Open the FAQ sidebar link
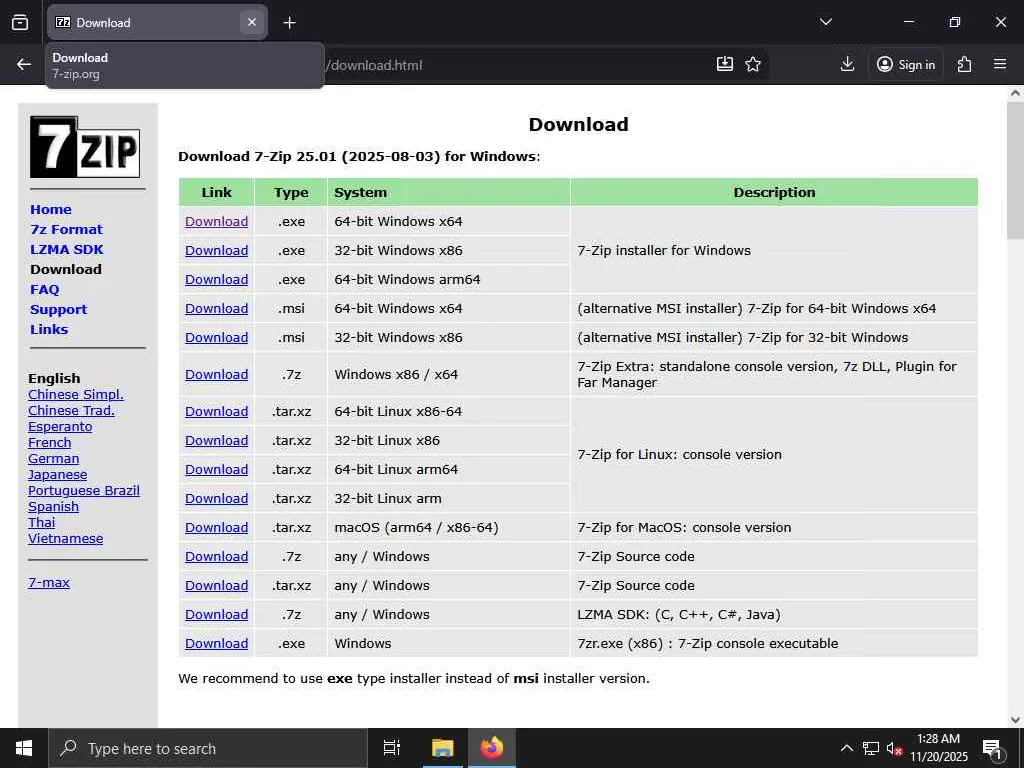Viewport: 1024px width, 768px height. [x=44, y=290]
